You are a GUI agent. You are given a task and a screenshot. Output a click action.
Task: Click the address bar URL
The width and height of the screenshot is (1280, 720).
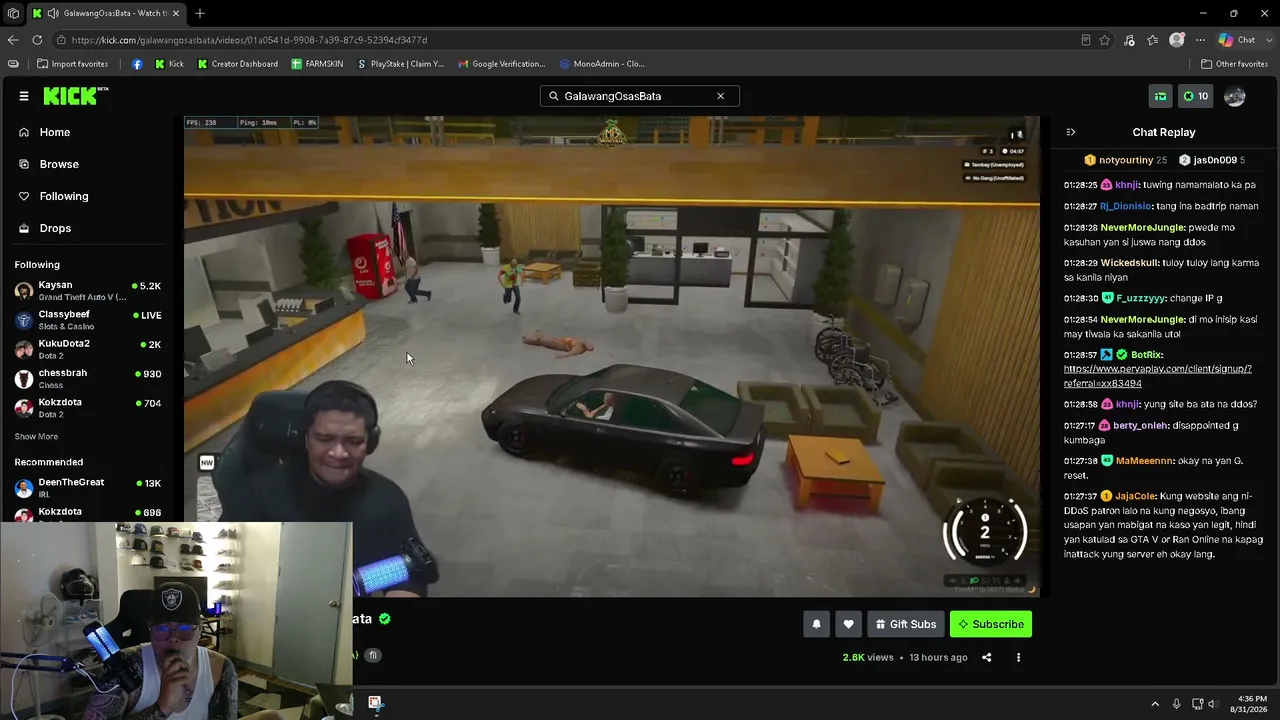click(x=249, y=40)
